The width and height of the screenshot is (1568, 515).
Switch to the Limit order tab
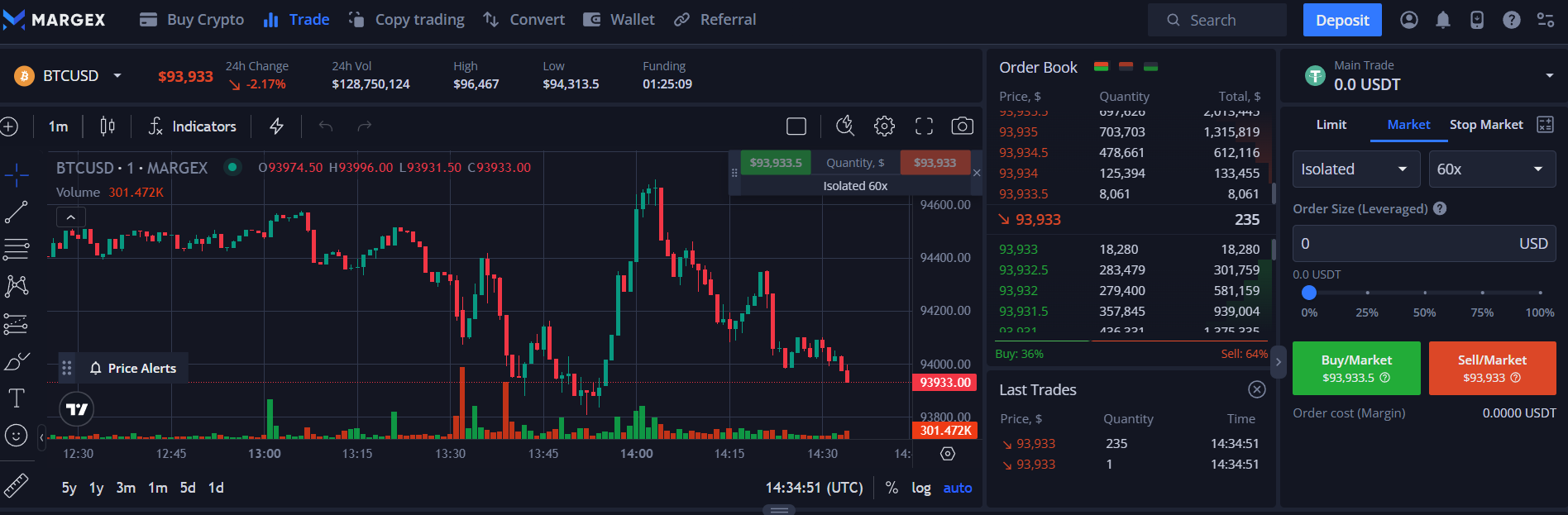pos(1331,125)
